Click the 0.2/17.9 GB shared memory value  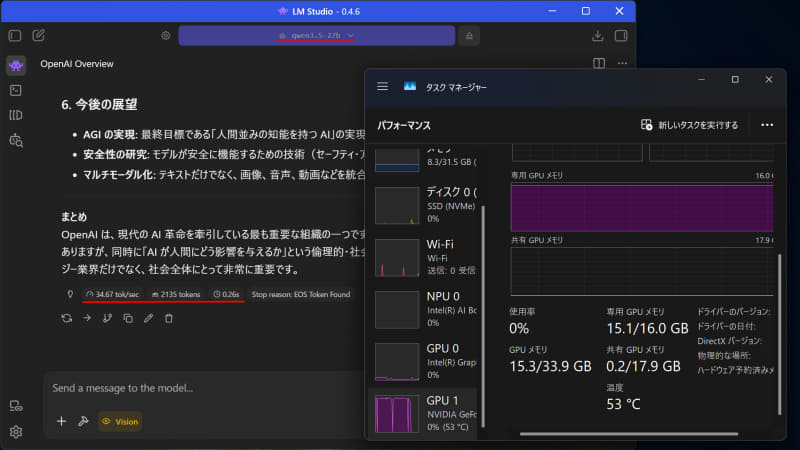(643, 366)
